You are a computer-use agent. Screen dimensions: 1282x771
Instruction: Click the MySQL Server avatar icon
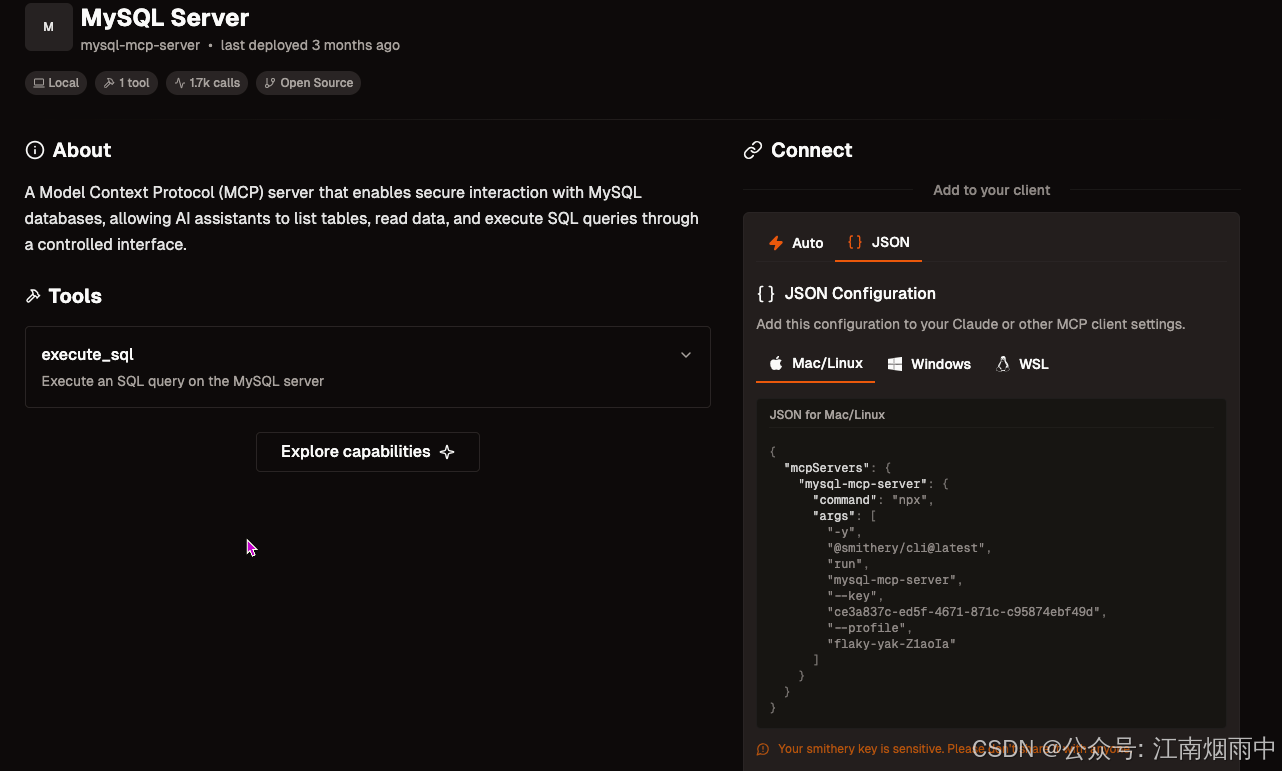click(x=48, y=27)
